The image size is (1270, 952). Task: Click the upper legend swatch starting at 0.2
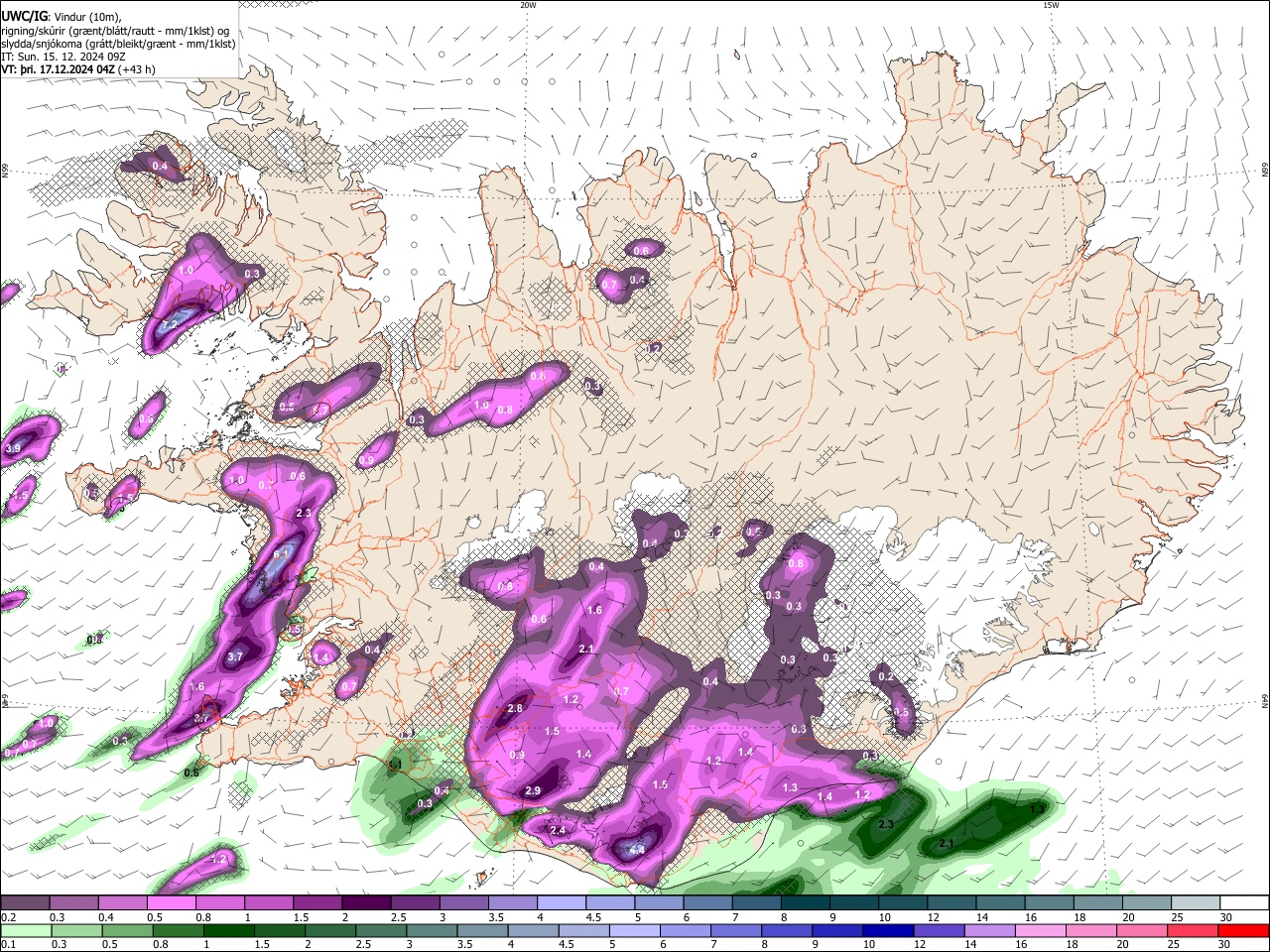(25, 902)
